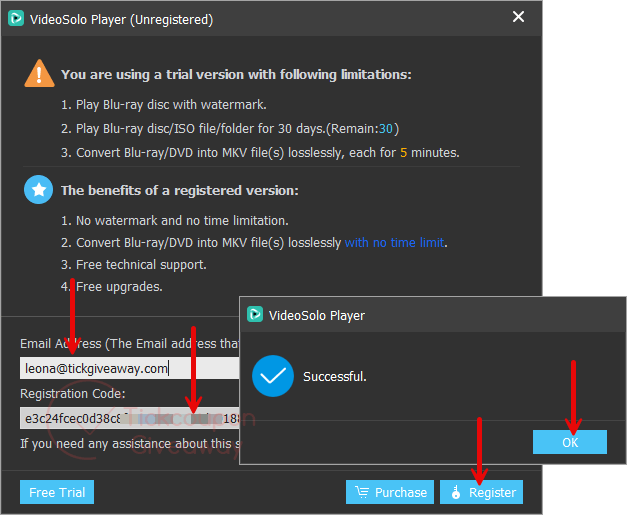Click the Registration Code field

[x=130, y=418]
